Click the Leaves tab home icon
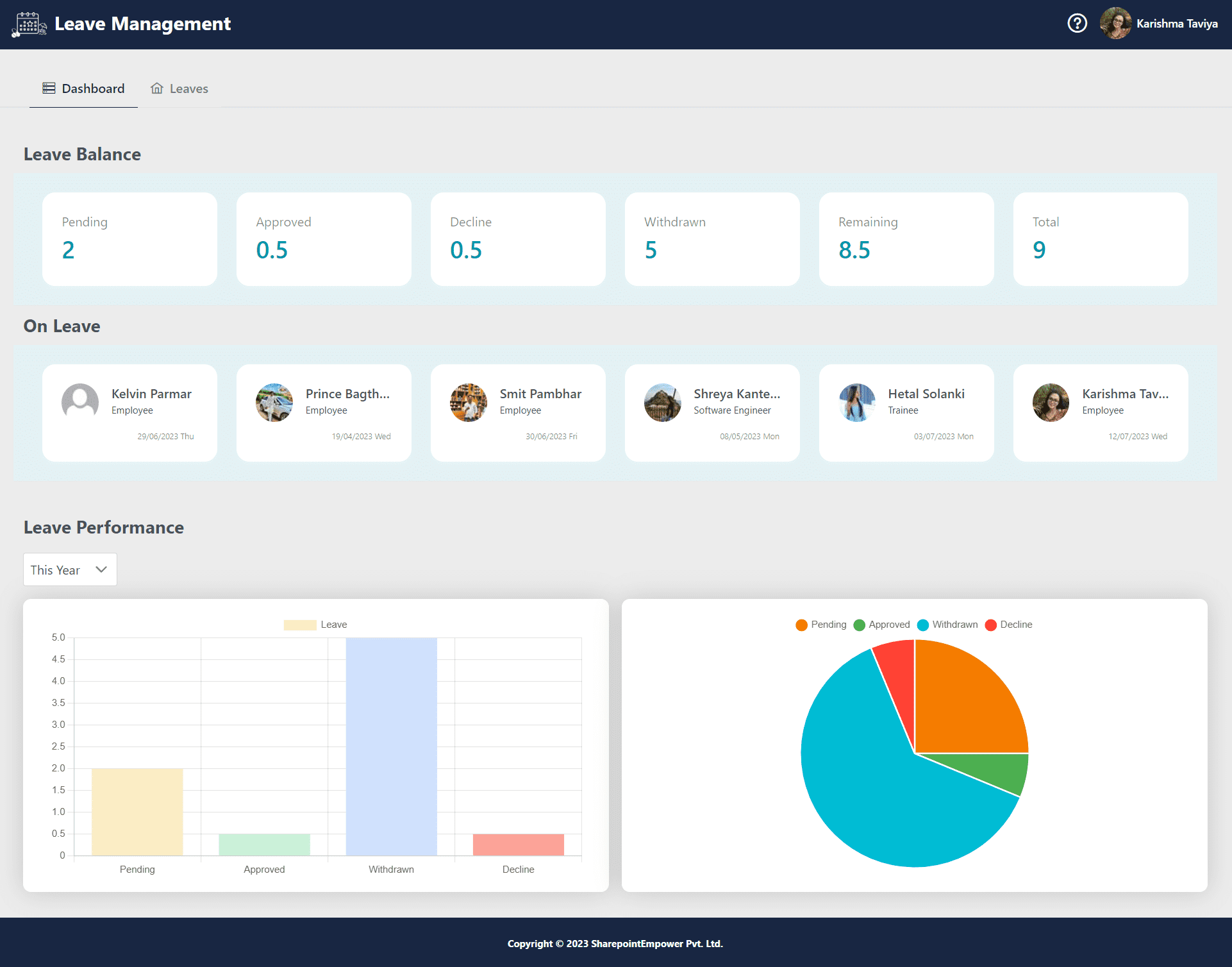The height and width of the screenshot is (967, 1232). (157, 88)
